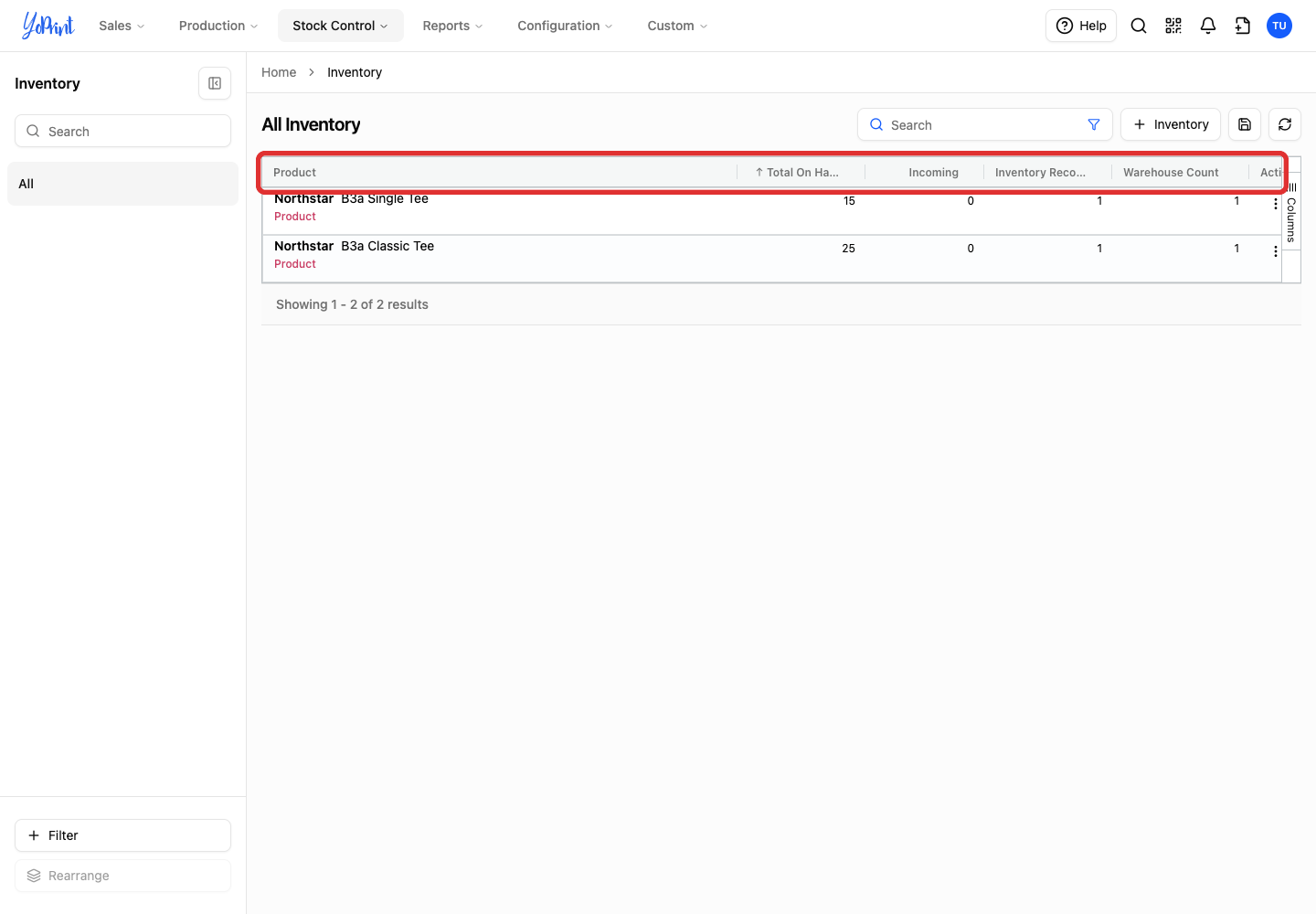The height and width of the screenshot is (914, 1316).
Task: Expand the Custom menu
Action: click(x=677, y=26)
